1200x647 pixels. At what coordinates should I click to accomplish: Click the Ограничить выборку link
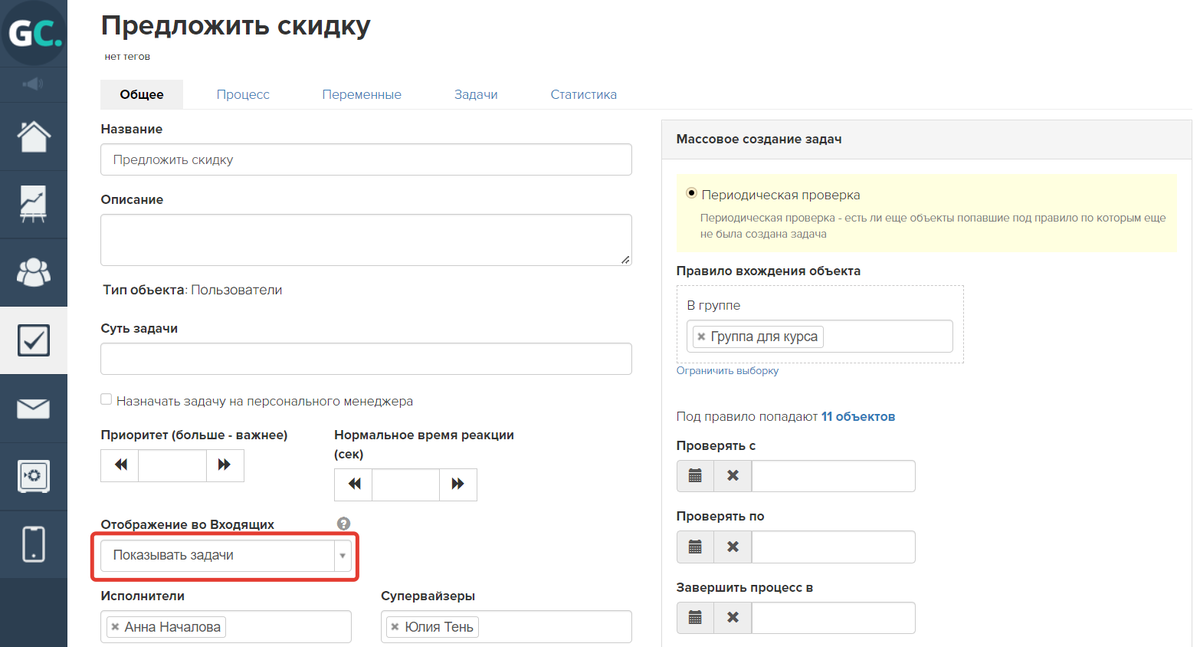pos(728,371)
